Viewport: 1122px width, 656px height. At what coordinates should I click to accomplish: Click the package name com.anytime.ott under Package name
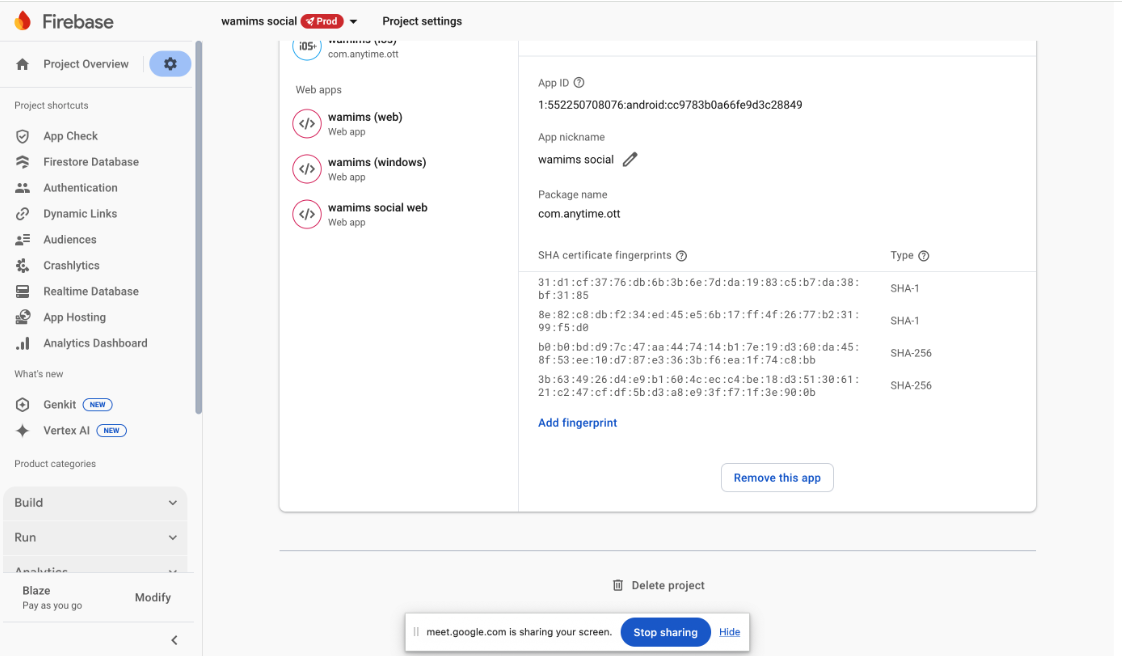click(579, 214)
